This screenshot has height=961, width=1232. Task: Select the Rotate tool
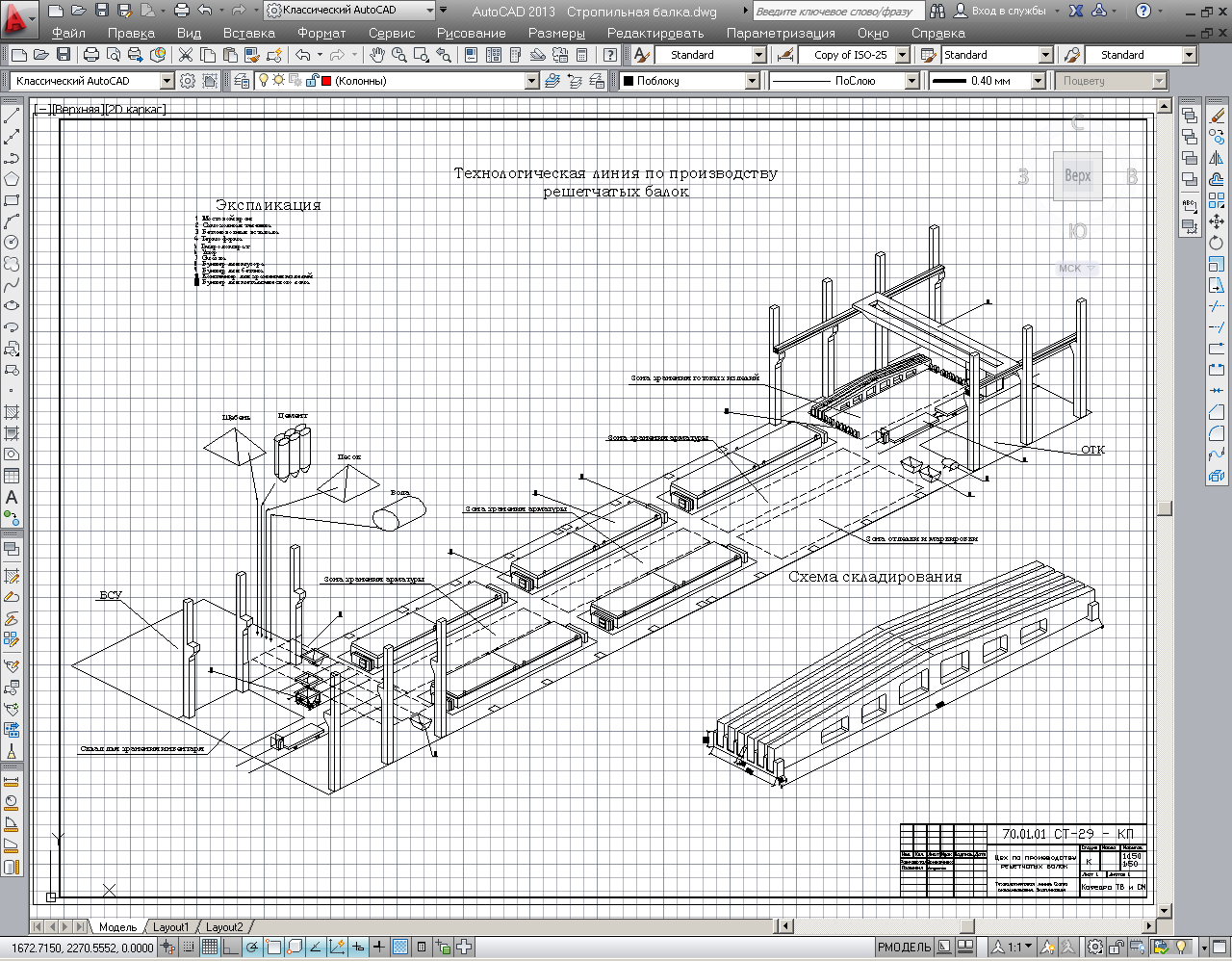coord(1217,243)
